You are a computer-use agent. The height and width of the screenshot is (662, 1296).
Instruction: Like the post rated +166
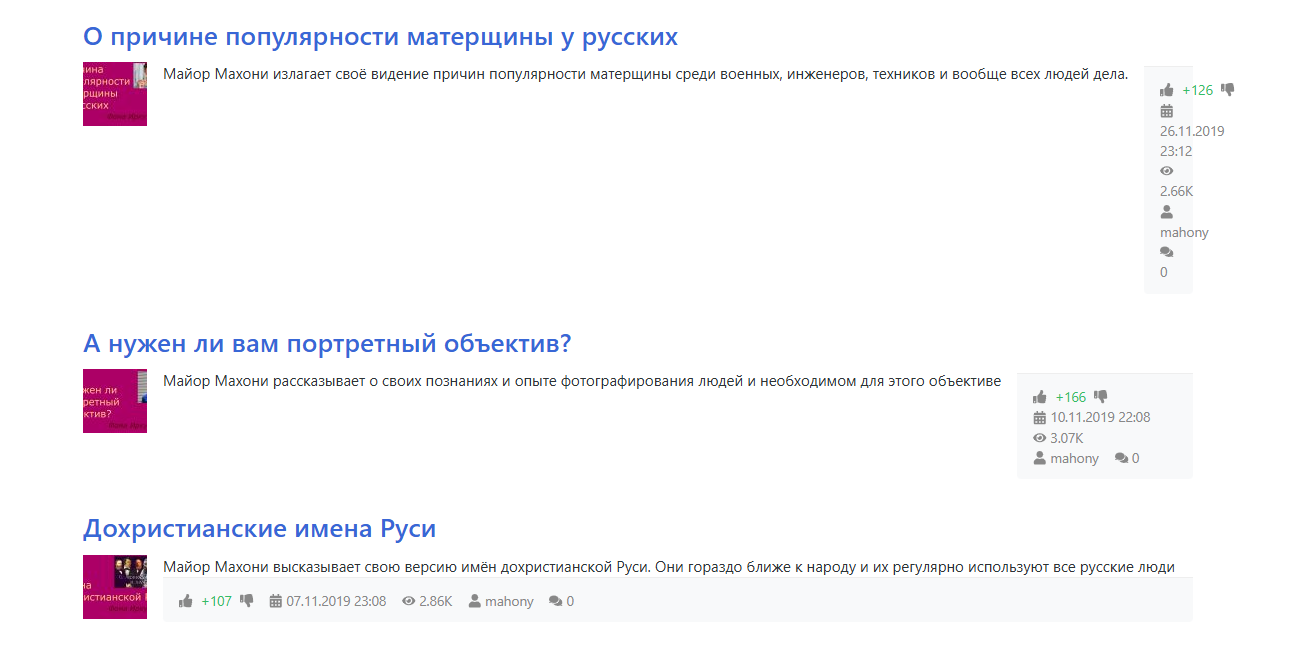1040,397
